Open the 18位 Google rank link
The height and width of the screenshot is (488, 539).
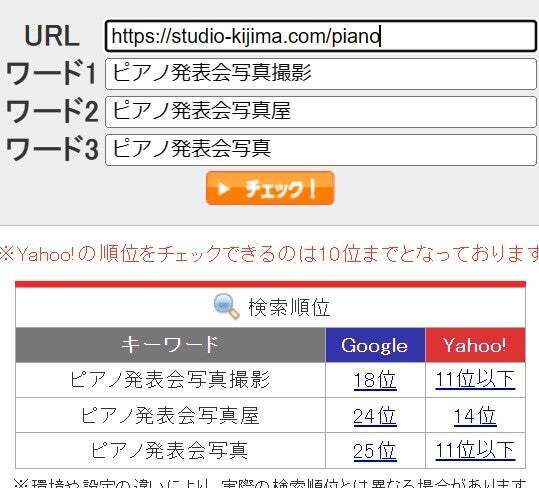[x=375, y=380]
